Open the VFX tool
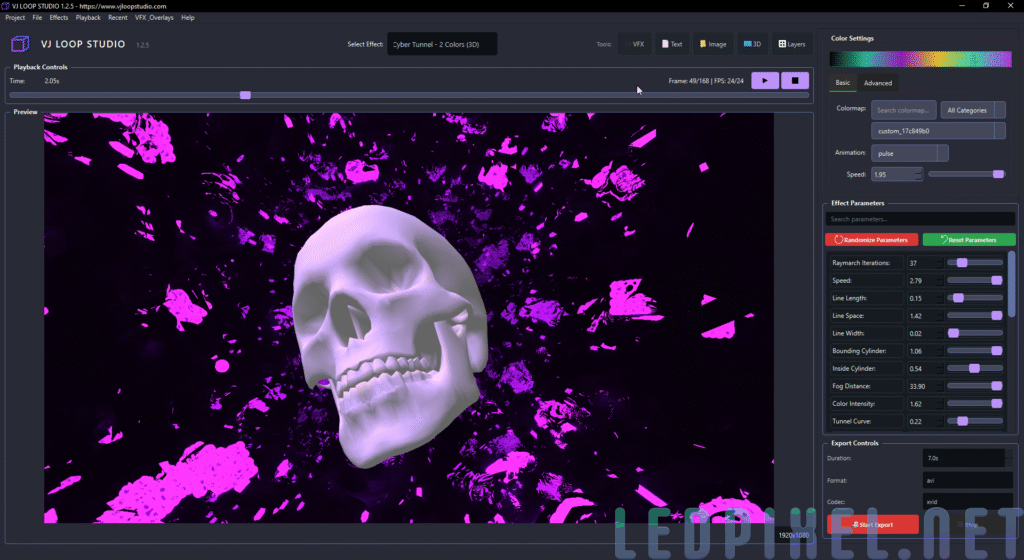The width and height of the screenshot is (1024, 560). [x=635, y=44]
